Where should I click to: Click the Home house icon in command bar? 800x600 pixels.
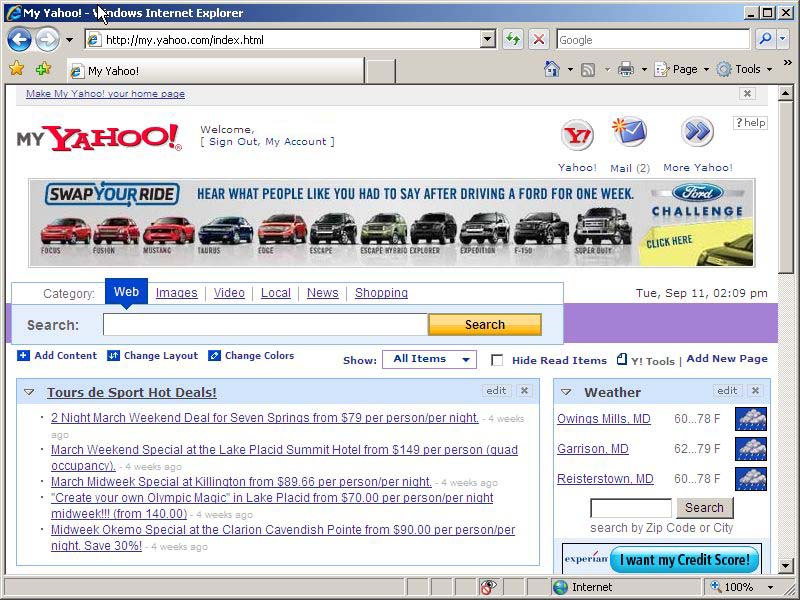pos(552,69)
